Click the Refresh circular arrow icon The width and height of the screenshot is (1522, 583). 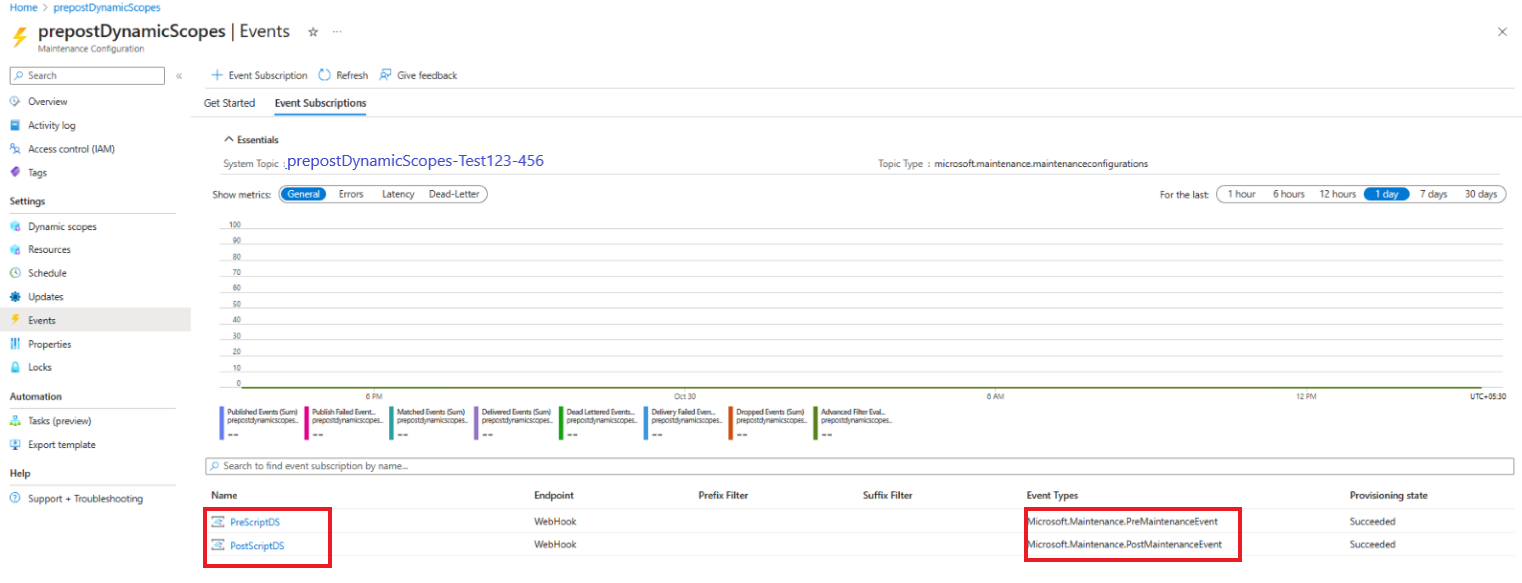click(324, 75)
